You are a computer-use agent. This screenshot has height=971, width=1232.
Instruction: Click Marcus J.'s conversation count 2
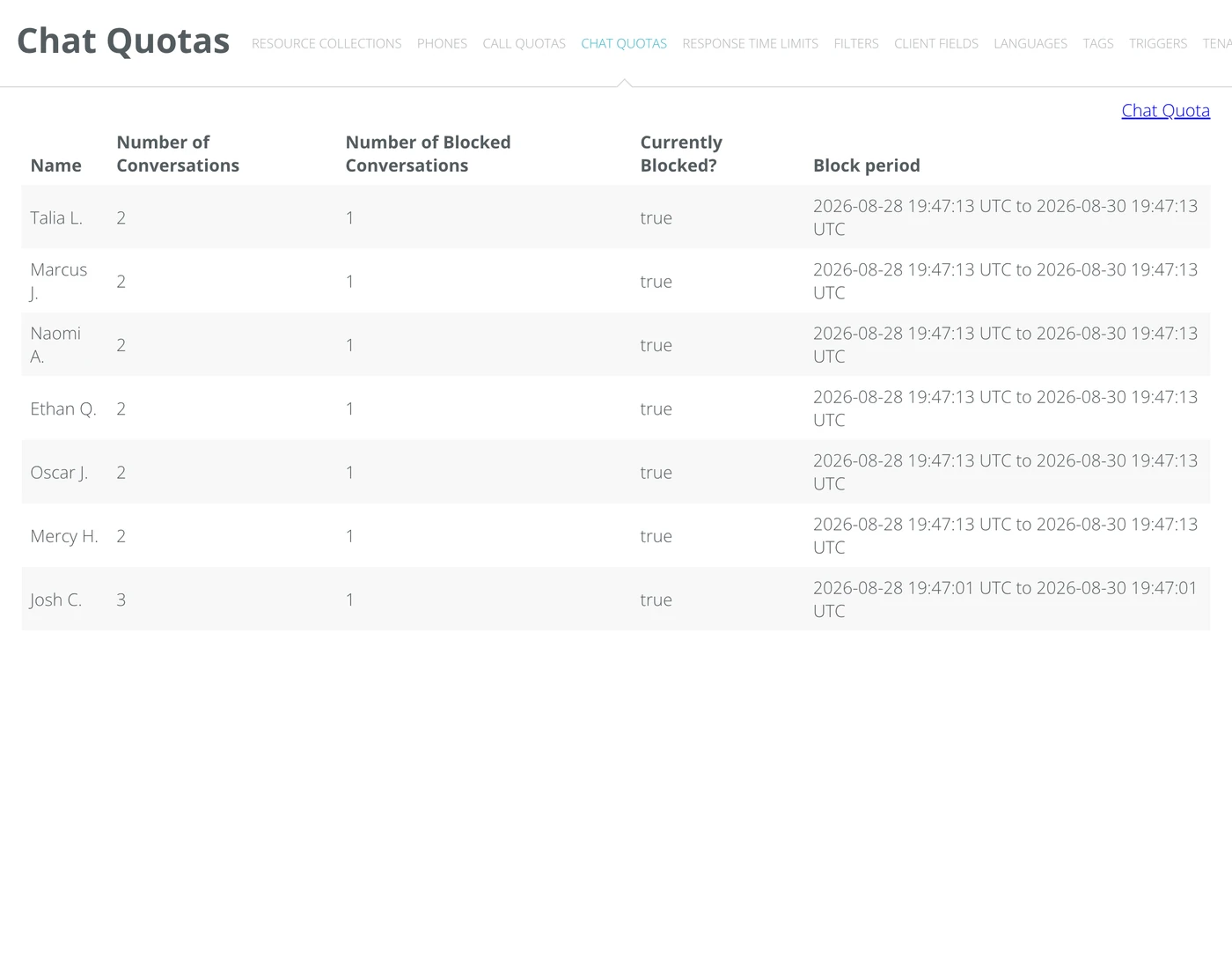tap(121, 281)
